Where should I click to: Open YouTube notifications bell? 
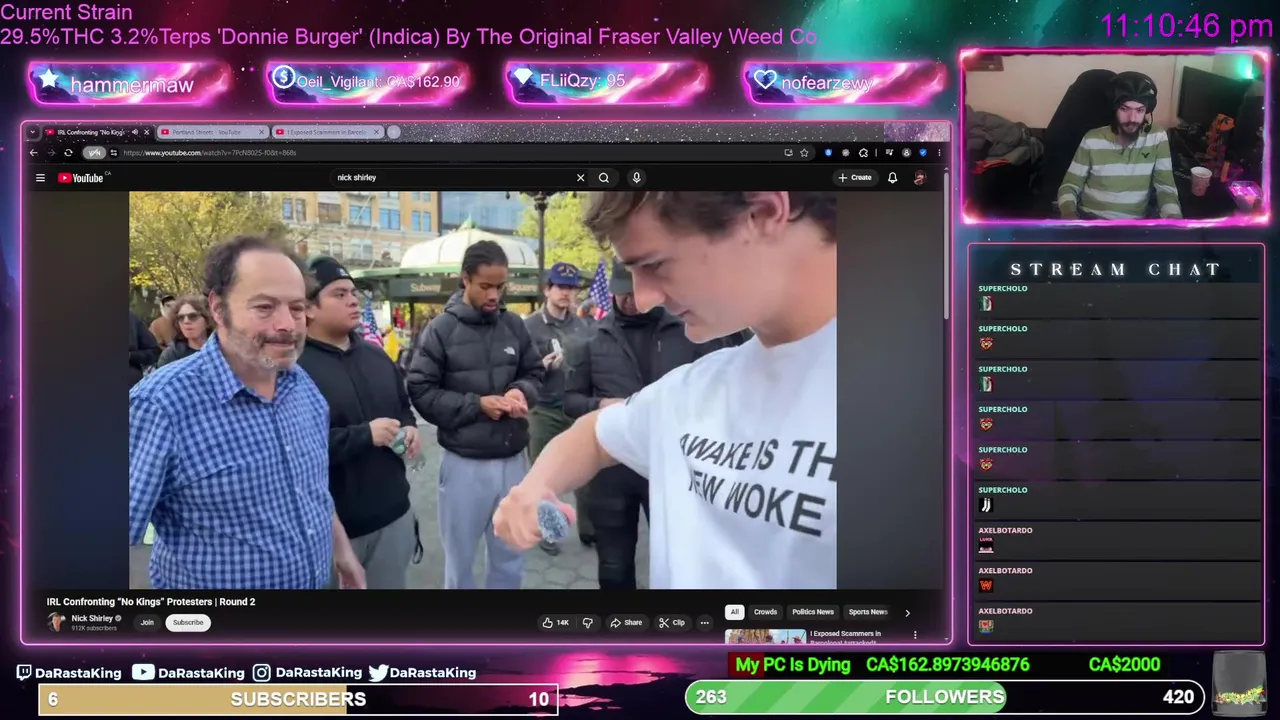click(x=892, y=178)
